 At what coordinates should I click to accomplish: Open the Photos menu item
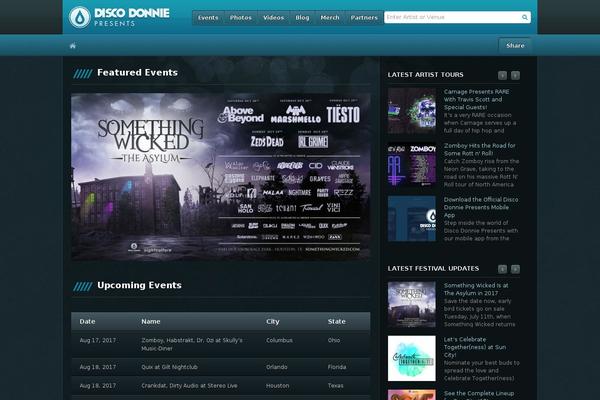[241, 17]
